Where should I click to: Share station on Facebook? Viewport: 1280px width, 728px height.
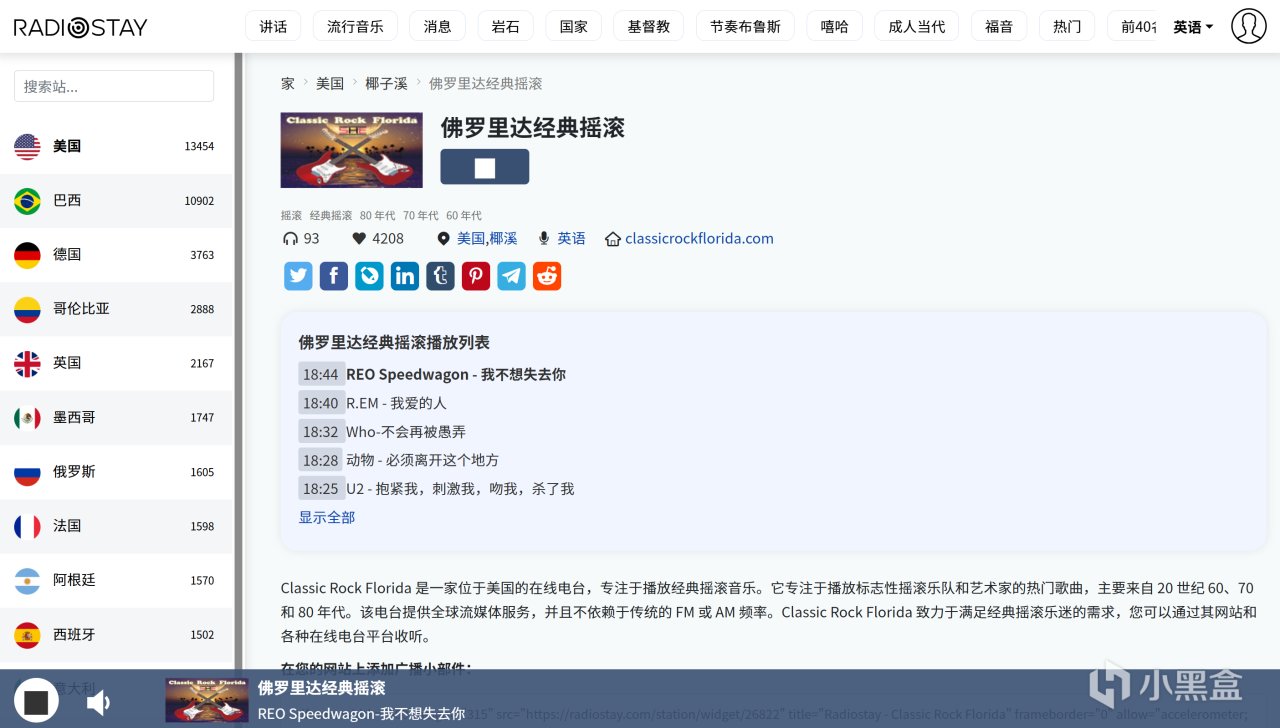point(334,276)
